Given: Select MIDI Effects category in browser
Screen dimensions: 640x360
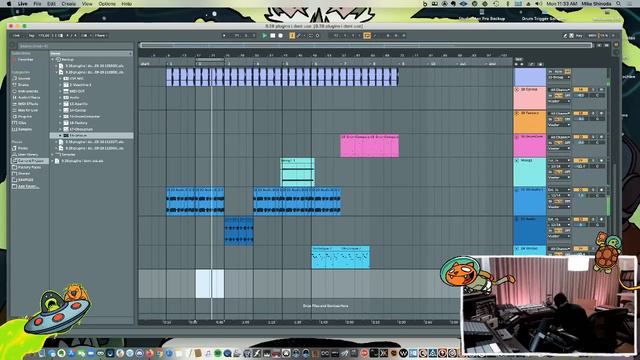Looking at the screenshot, I should [x=28, y=104].
